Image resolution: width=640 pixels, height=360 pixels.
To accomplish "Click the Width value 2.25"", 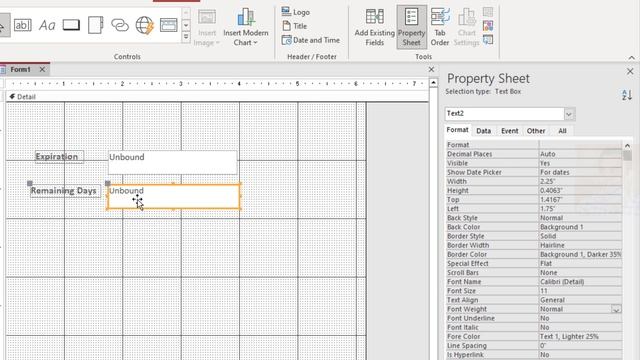I will (580, 181).
